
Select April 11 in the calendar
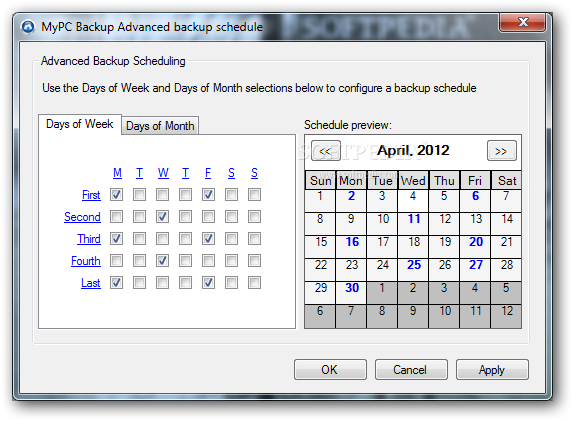point(413,224)
